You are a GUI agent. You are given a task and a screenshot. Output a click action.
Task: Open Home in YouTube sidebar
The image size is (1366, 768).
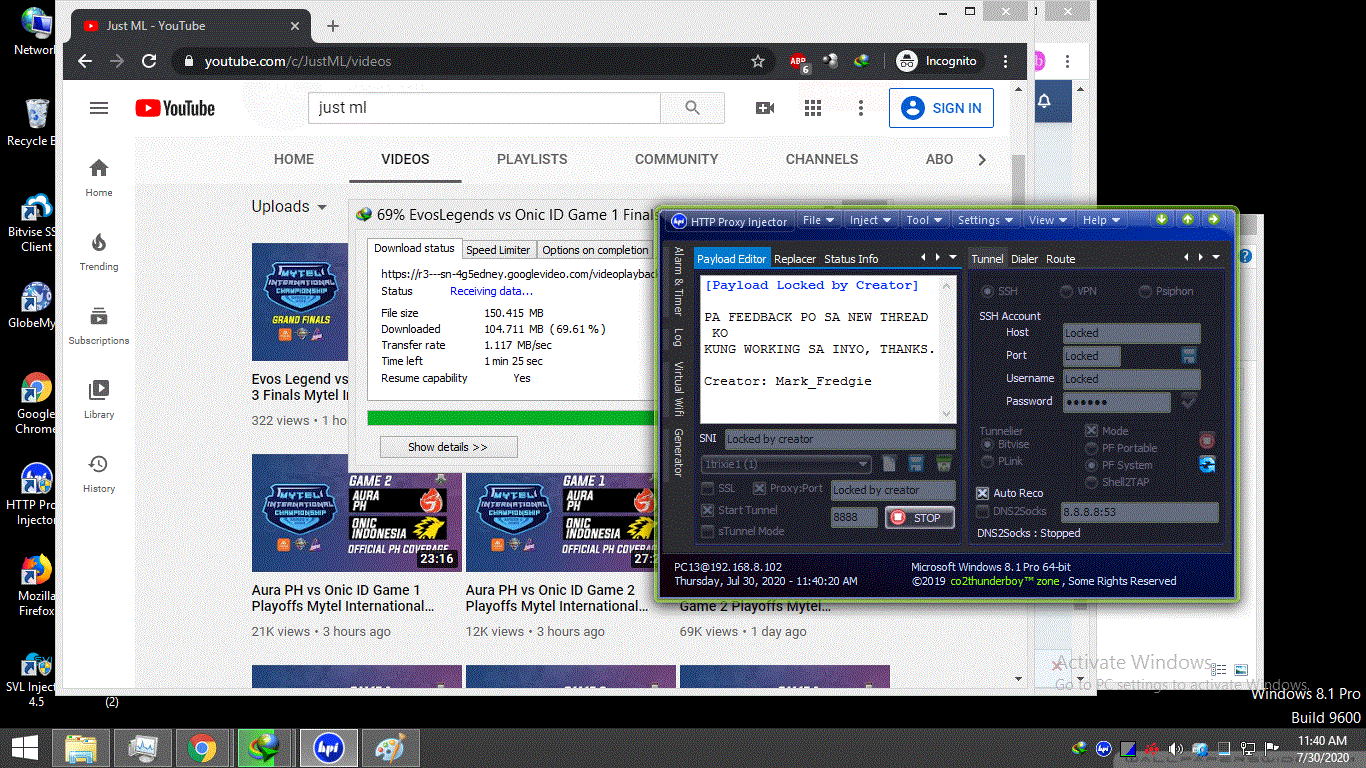(x=99, y=177)
